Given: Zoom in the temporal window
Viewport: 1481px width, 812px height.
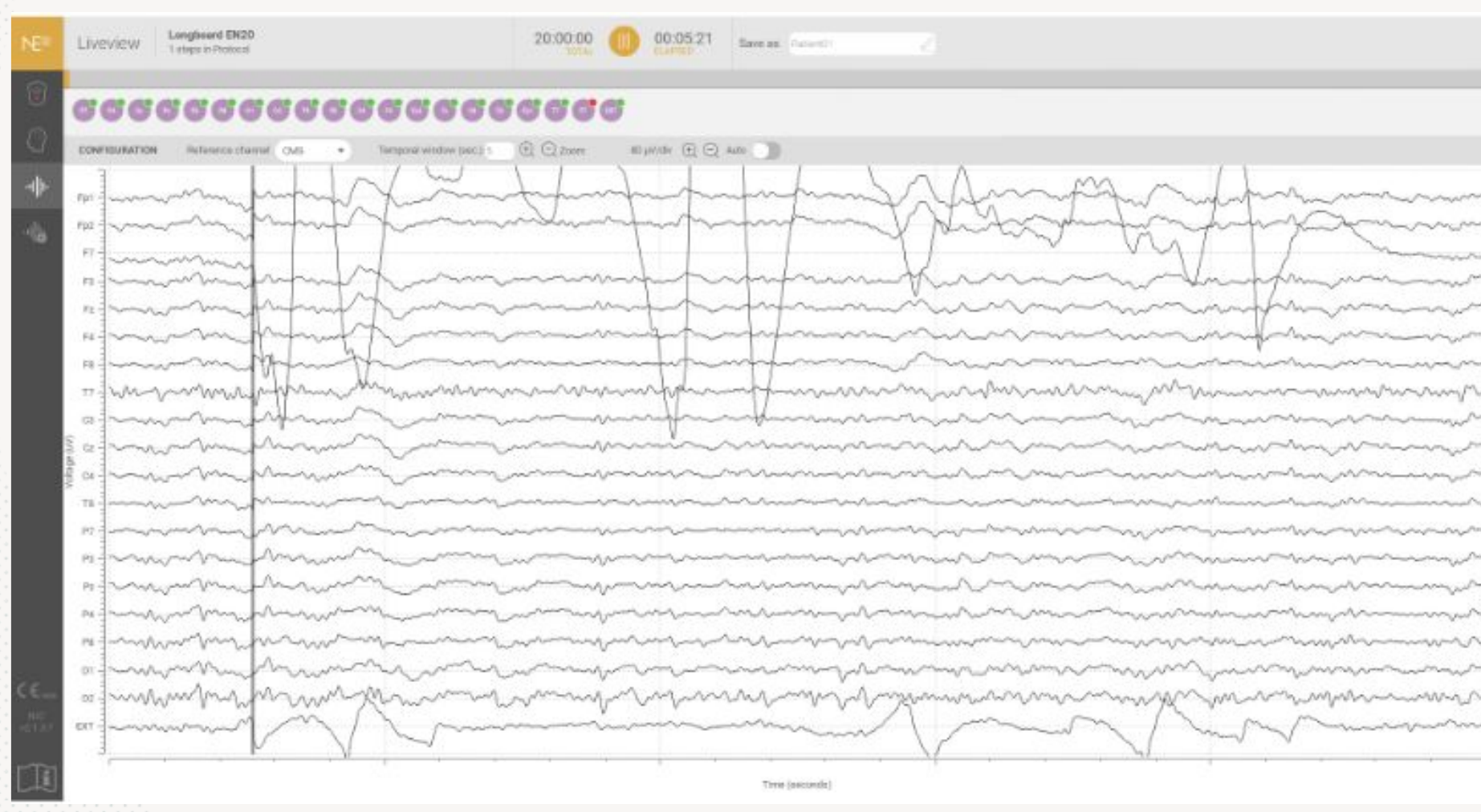Looking at the screenshot, I should point(527,150).
